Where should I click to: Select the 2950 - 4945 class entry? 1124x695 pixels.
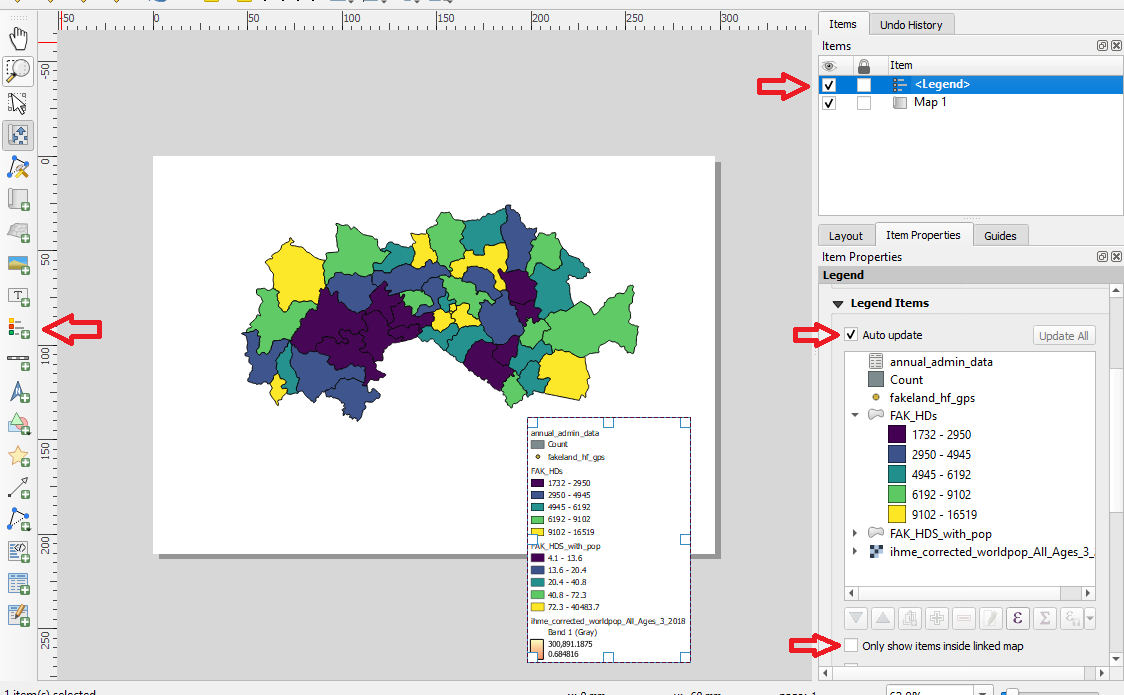(x=941, y=454)
